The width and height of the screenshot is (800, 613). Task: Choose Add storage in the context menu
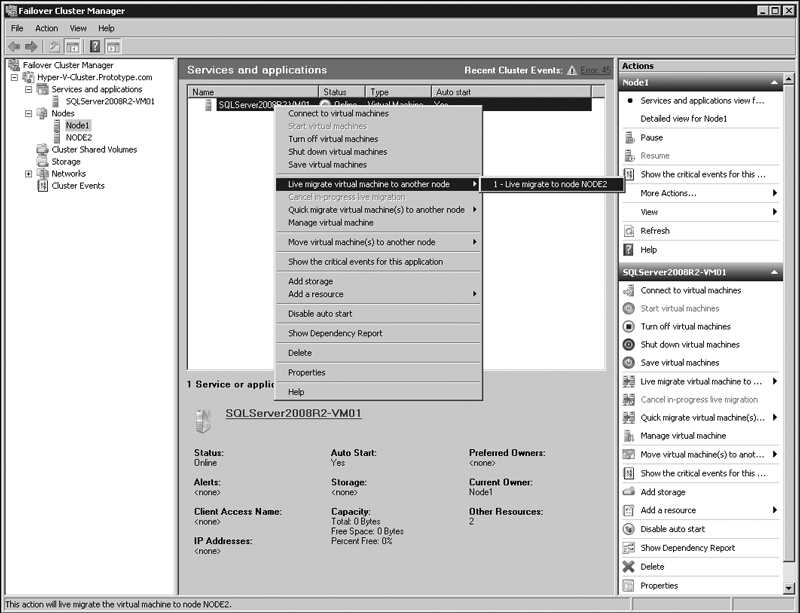(378, 281)
